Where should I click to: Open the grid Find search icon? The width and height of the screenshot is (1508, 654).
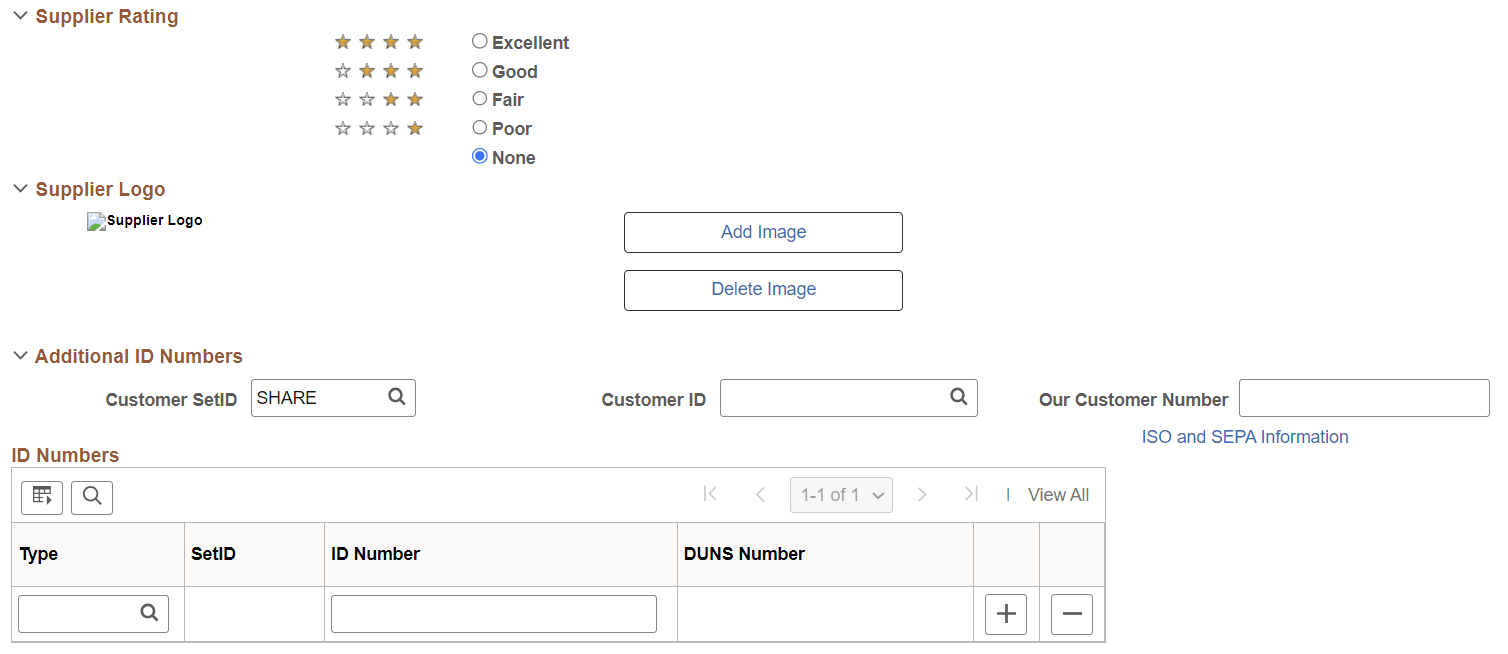pyautogui.click(x=91, y=497)
